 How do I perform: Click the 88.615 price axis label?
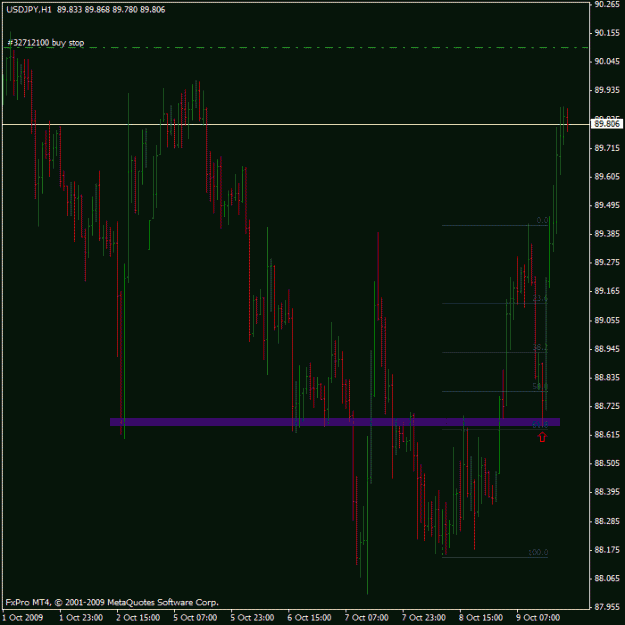[607, 434]
